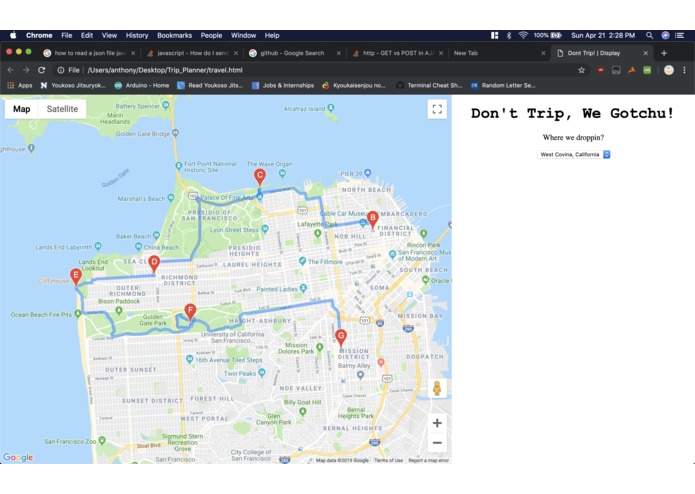Viewport: 695px width, 494px height.
Task: Open macOS Spotlight search
Action: pos(649,35)
